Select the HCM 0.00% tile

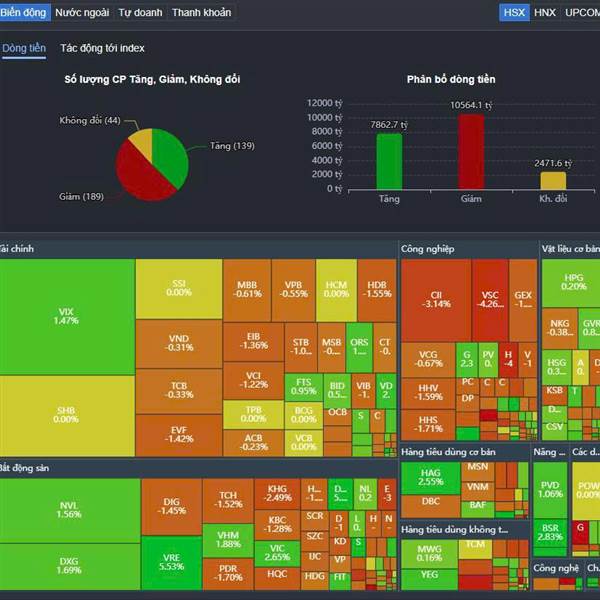pyautogui.click(x=336, y=290)
